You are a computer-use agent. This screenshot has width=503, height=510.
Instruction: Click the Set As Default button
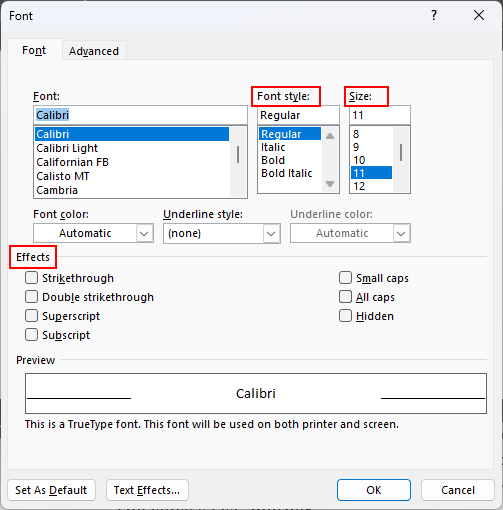pos(51,490)
